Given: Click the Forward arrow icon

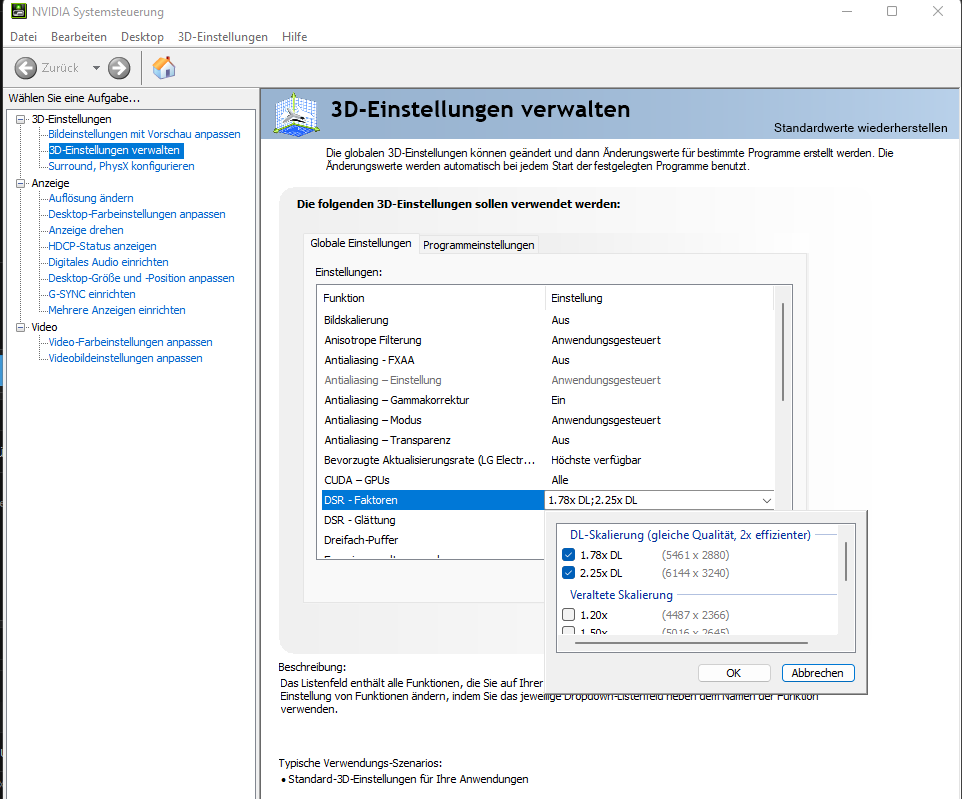Looking at the screenshot, I should pyautogui.click(x=119, y=68).
